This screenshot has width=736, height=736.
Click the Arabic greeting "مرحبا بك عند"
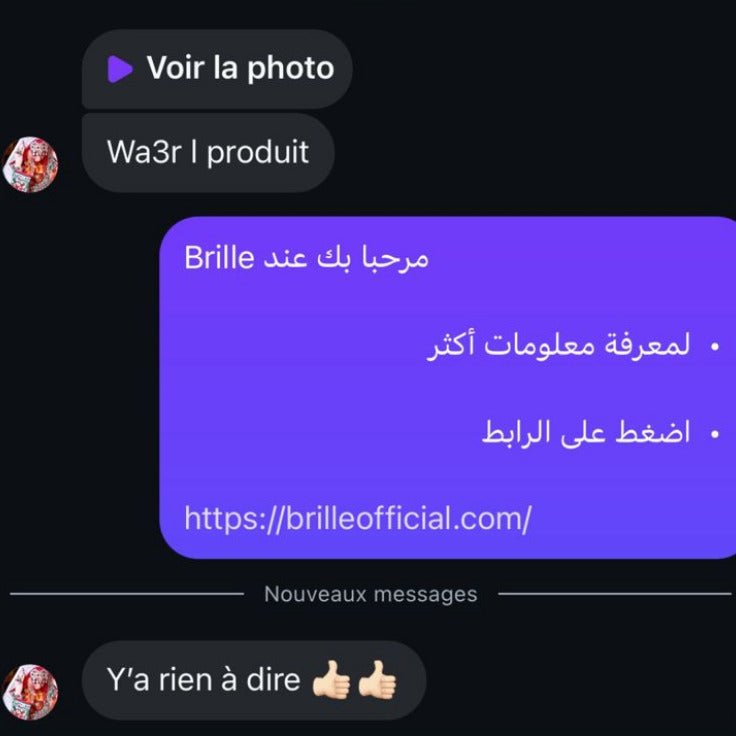(346, 258)
